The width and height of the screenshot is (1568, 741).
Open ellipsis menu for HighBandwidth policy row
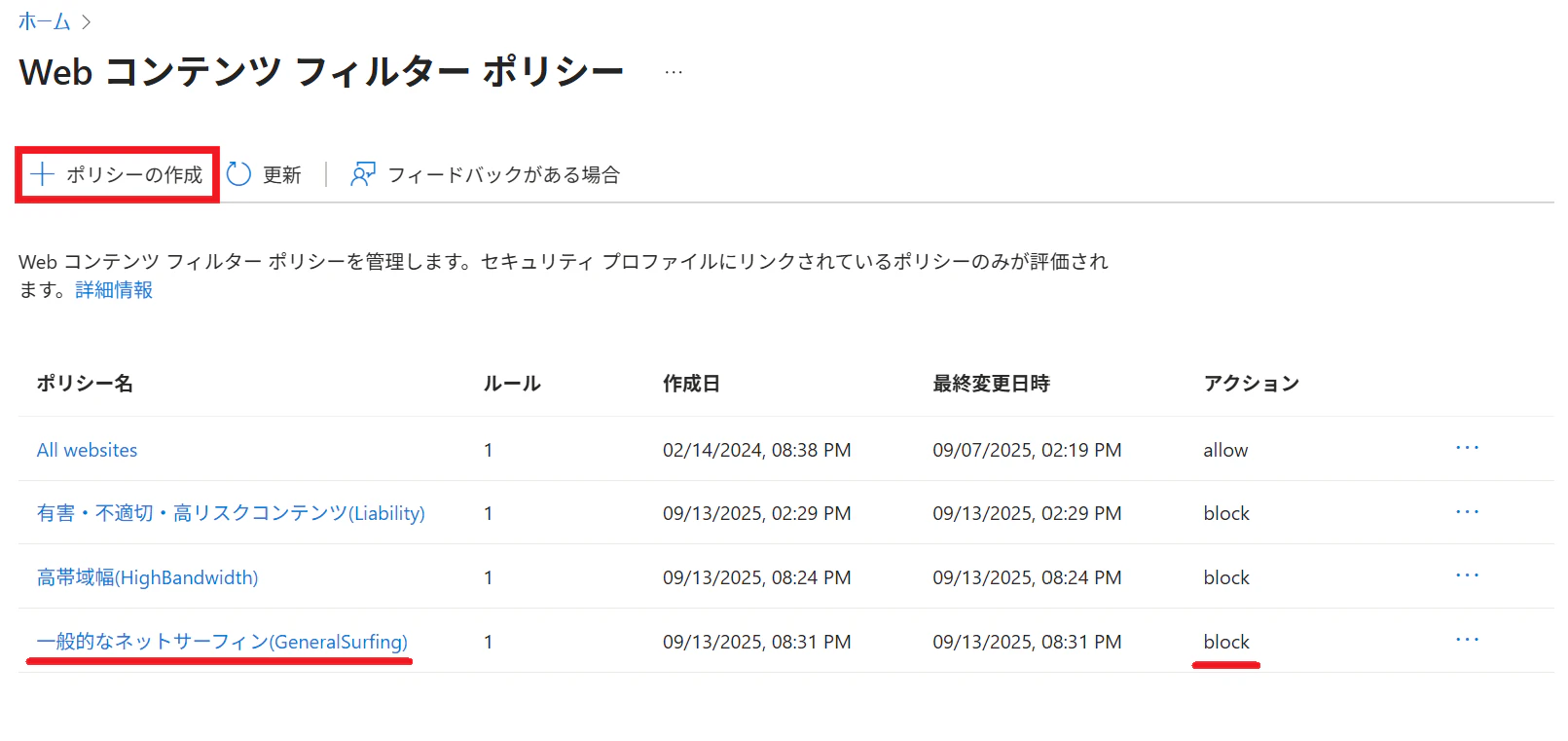pyautogui.click(x=1467, y=575)
